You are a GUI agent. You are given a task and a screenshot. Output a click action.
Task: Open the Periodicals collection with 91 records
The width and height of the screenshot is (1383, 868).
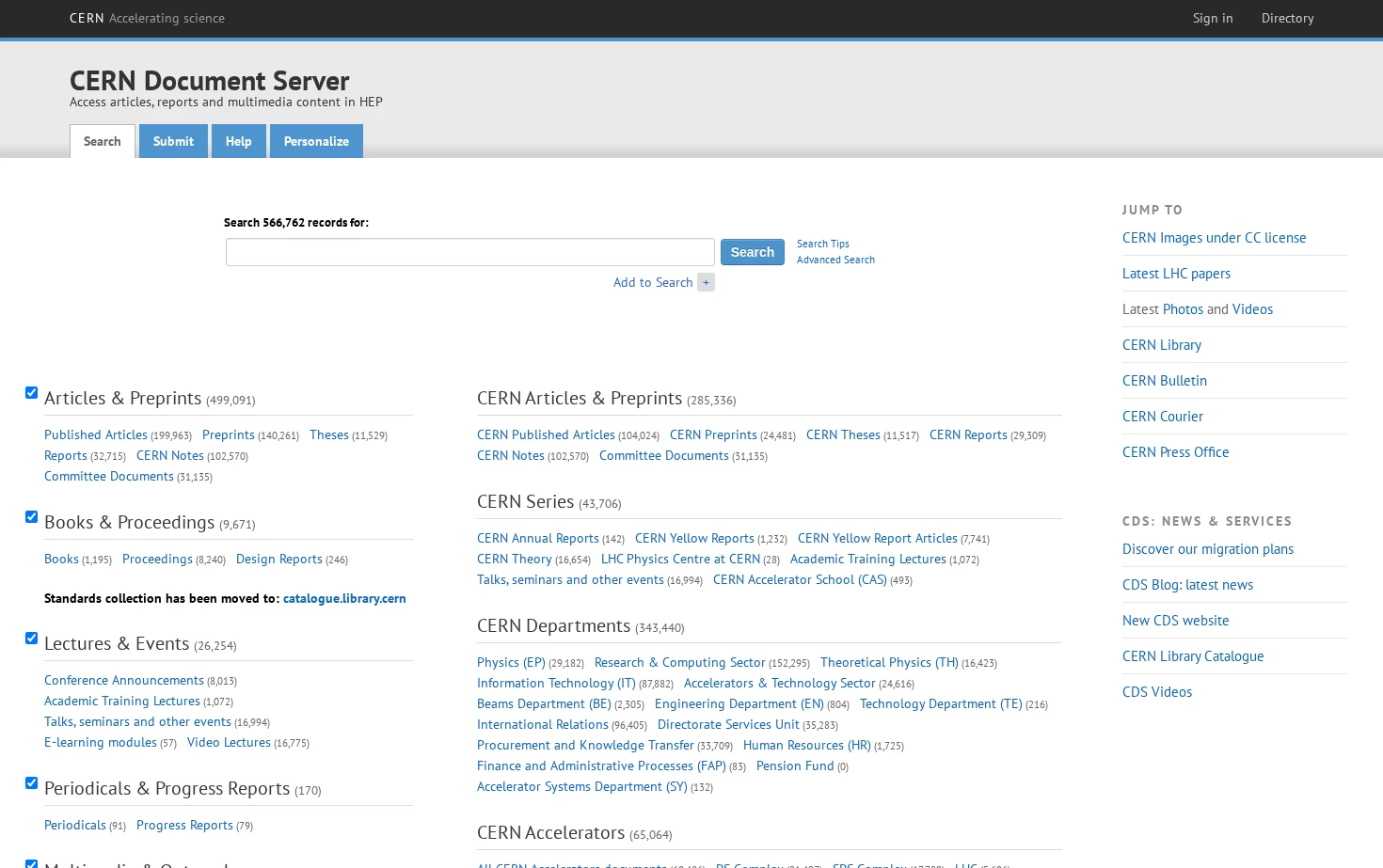(x=75, y=825)
